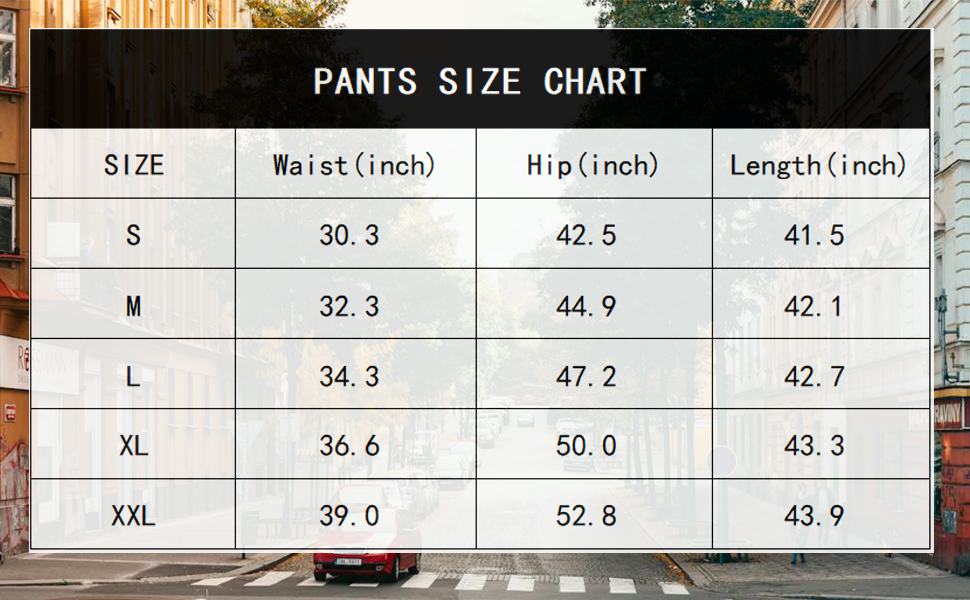Click waist value 30.3
970x600 pixels.
[x=349, y=235]
